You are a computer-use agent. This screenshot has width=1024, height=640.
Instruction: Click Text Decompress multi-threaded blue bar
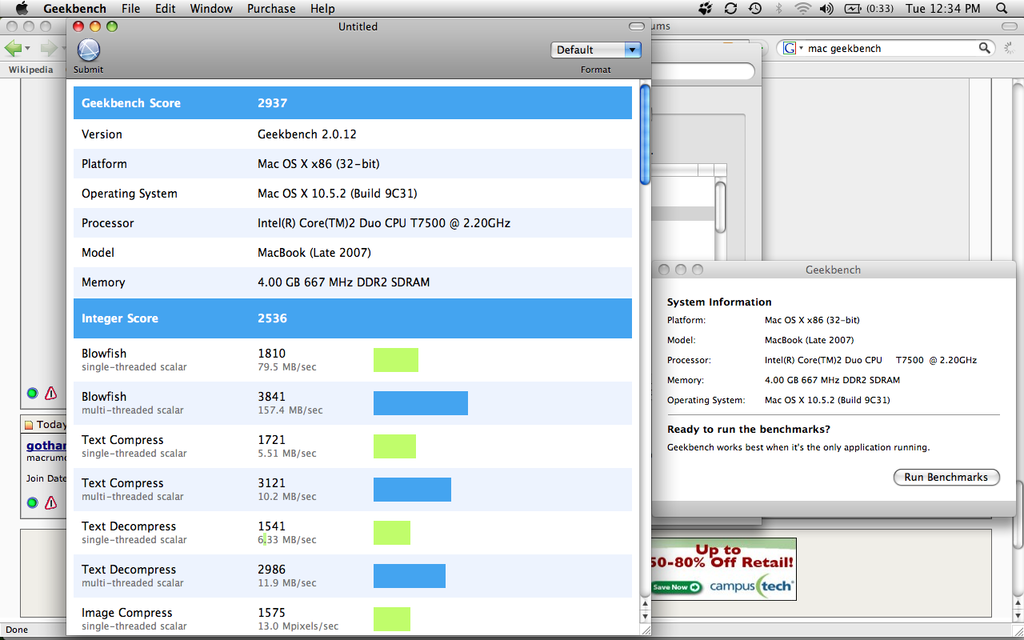(409, 575)
